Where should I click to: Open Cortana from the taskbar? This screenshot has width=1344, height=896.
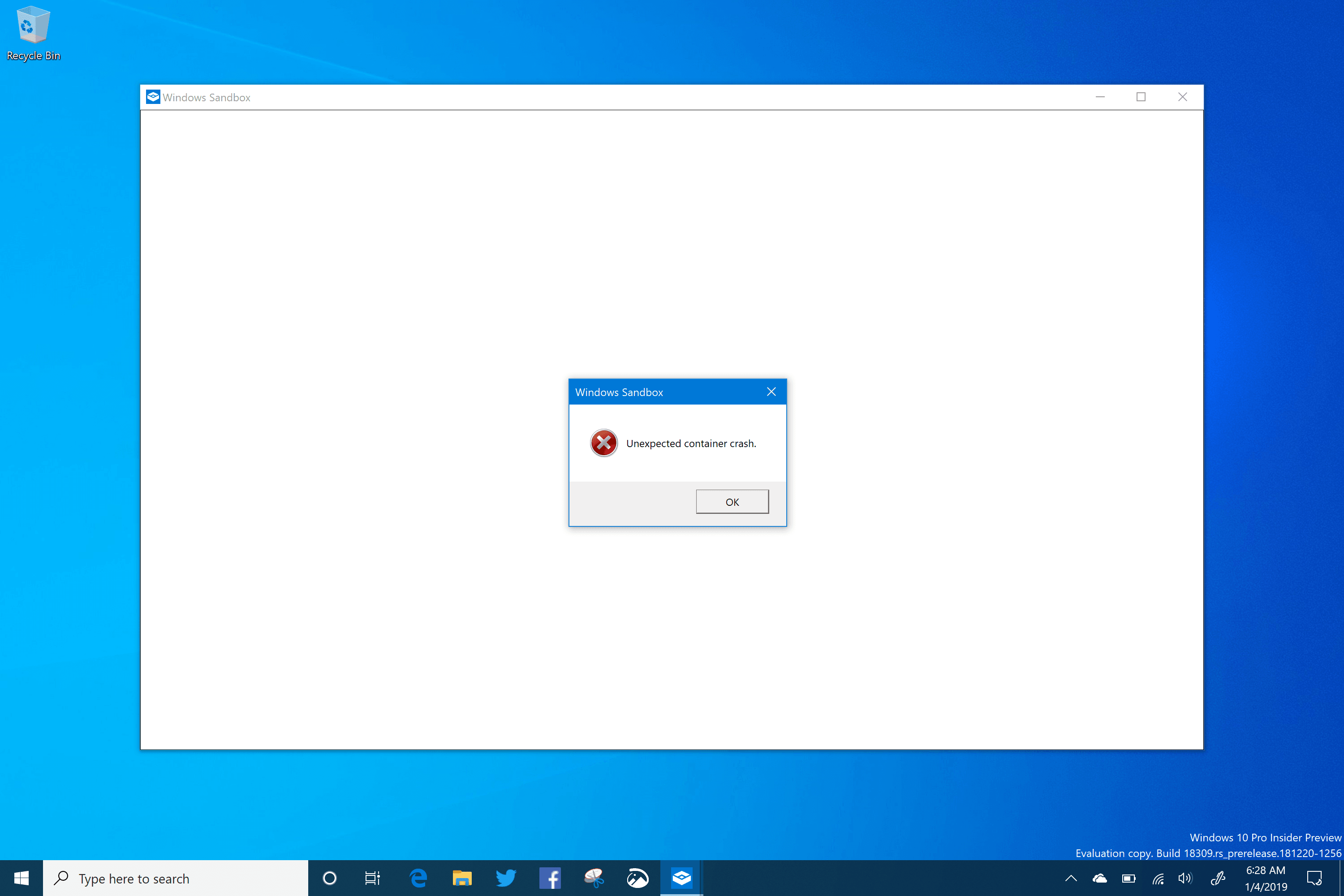click(330, 878)
